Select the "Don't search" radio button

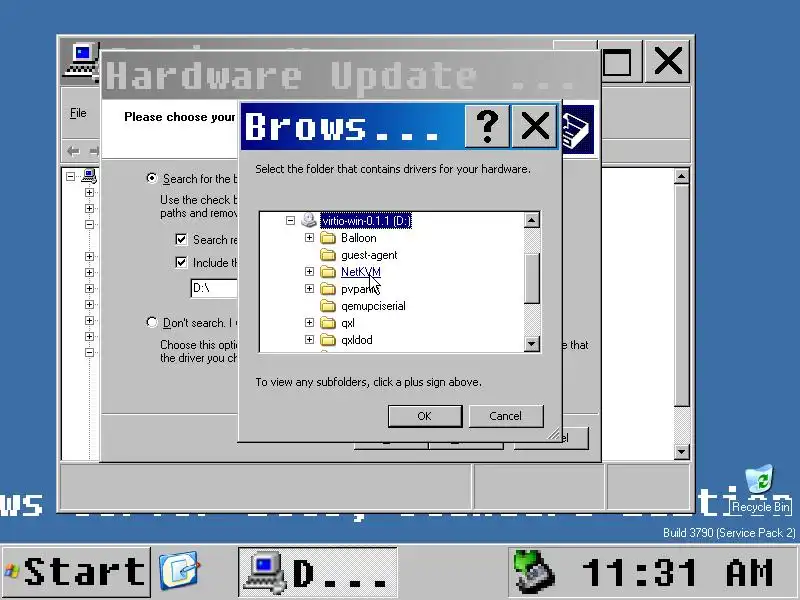point(152,322)
